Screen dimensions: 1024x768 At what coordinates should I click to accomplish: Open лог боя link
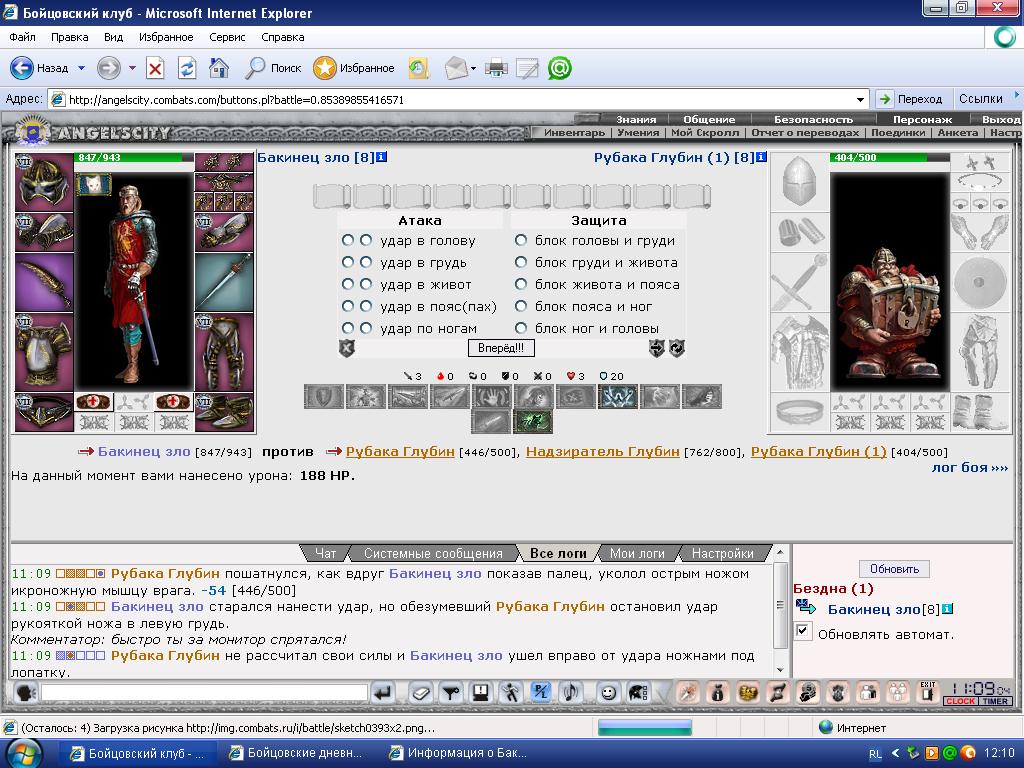[970, 468]
